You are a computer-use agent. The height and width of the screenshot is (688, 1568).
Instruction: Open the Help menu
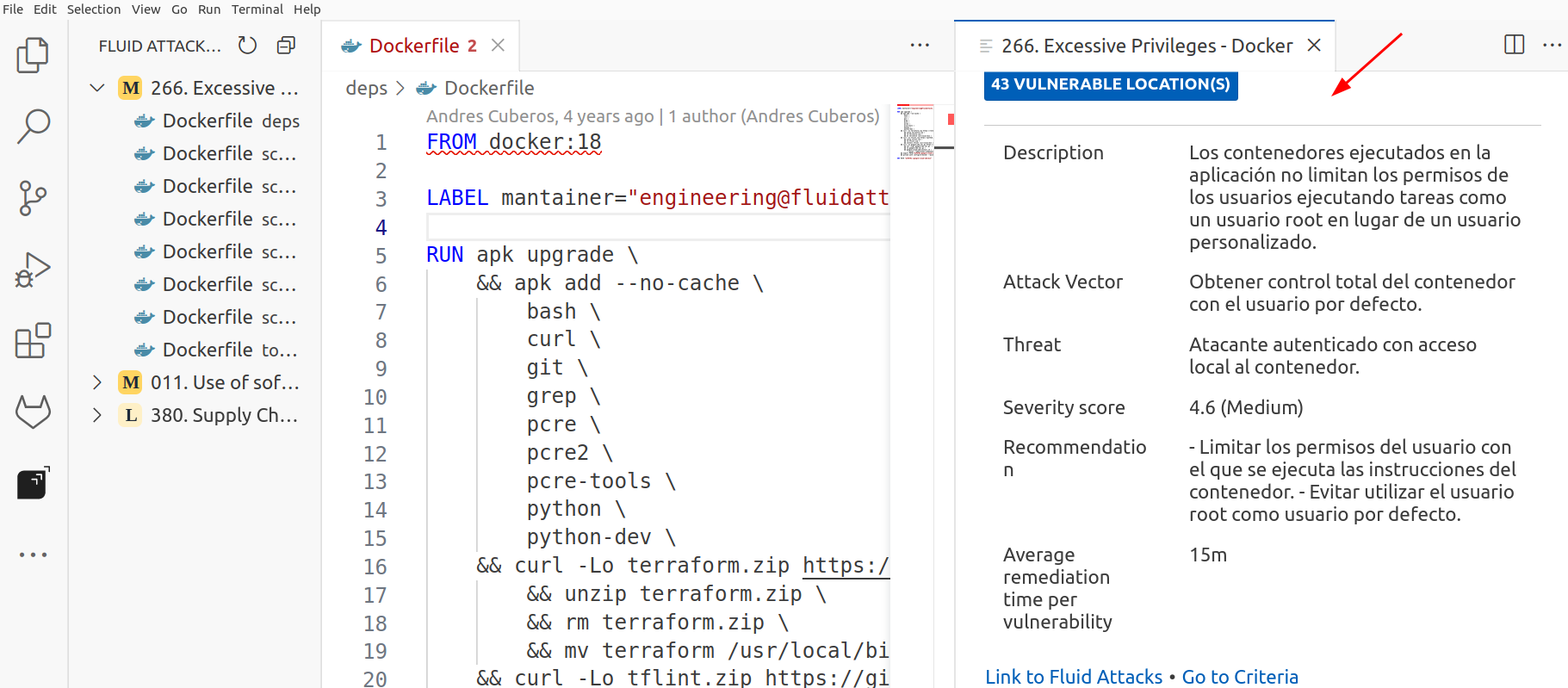pos(307,9)
